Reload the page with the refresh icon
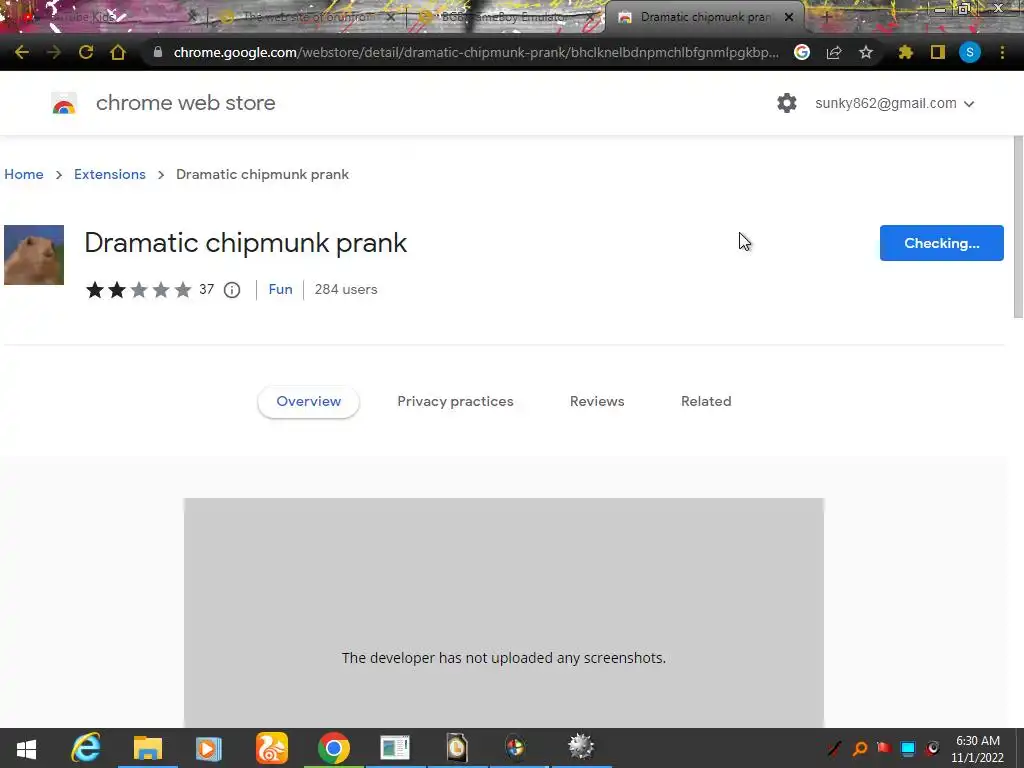This screenshot has width=1024, height=768. 86,52
